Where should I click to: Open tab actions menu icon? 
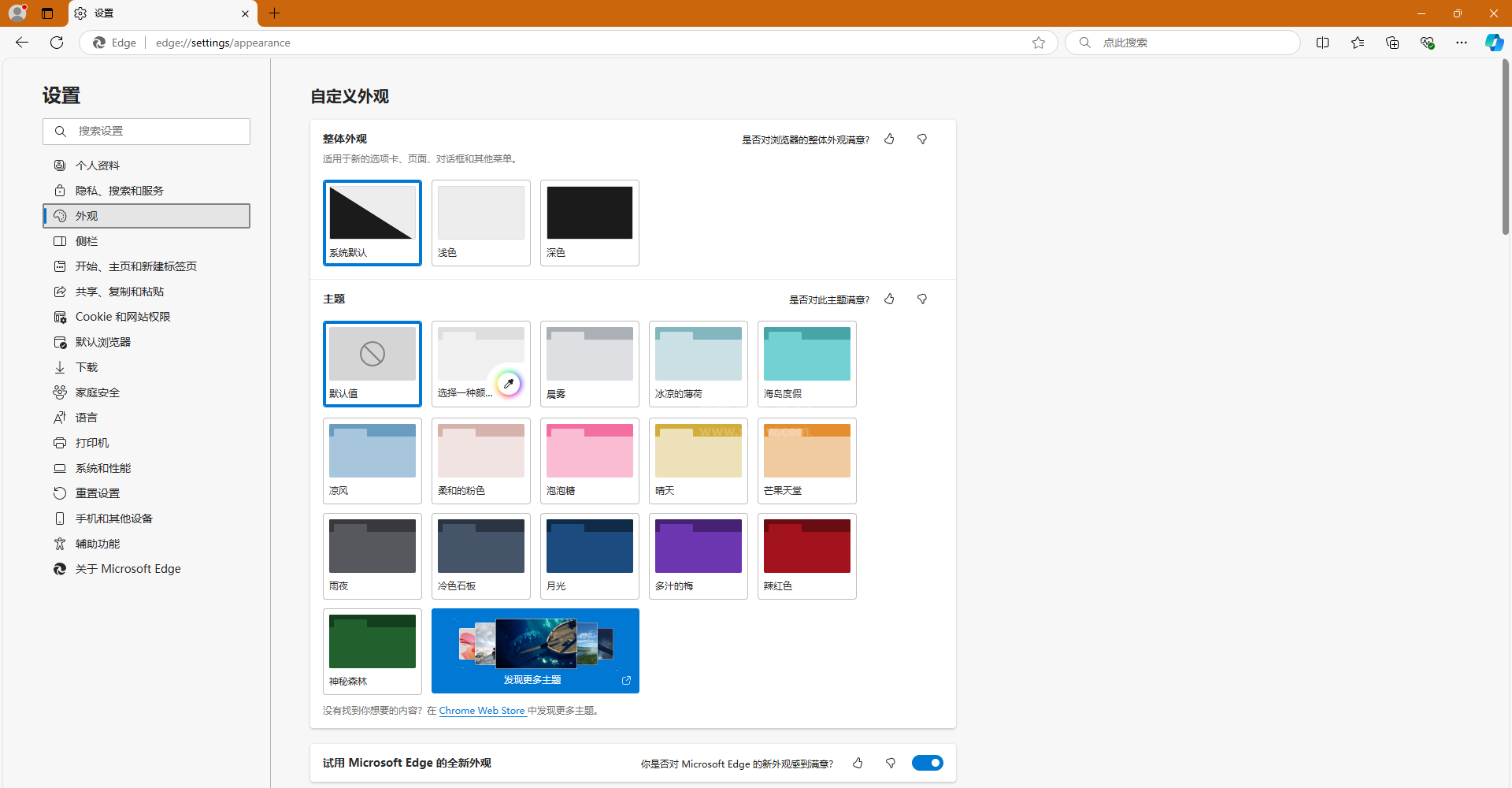click(47, 13)
